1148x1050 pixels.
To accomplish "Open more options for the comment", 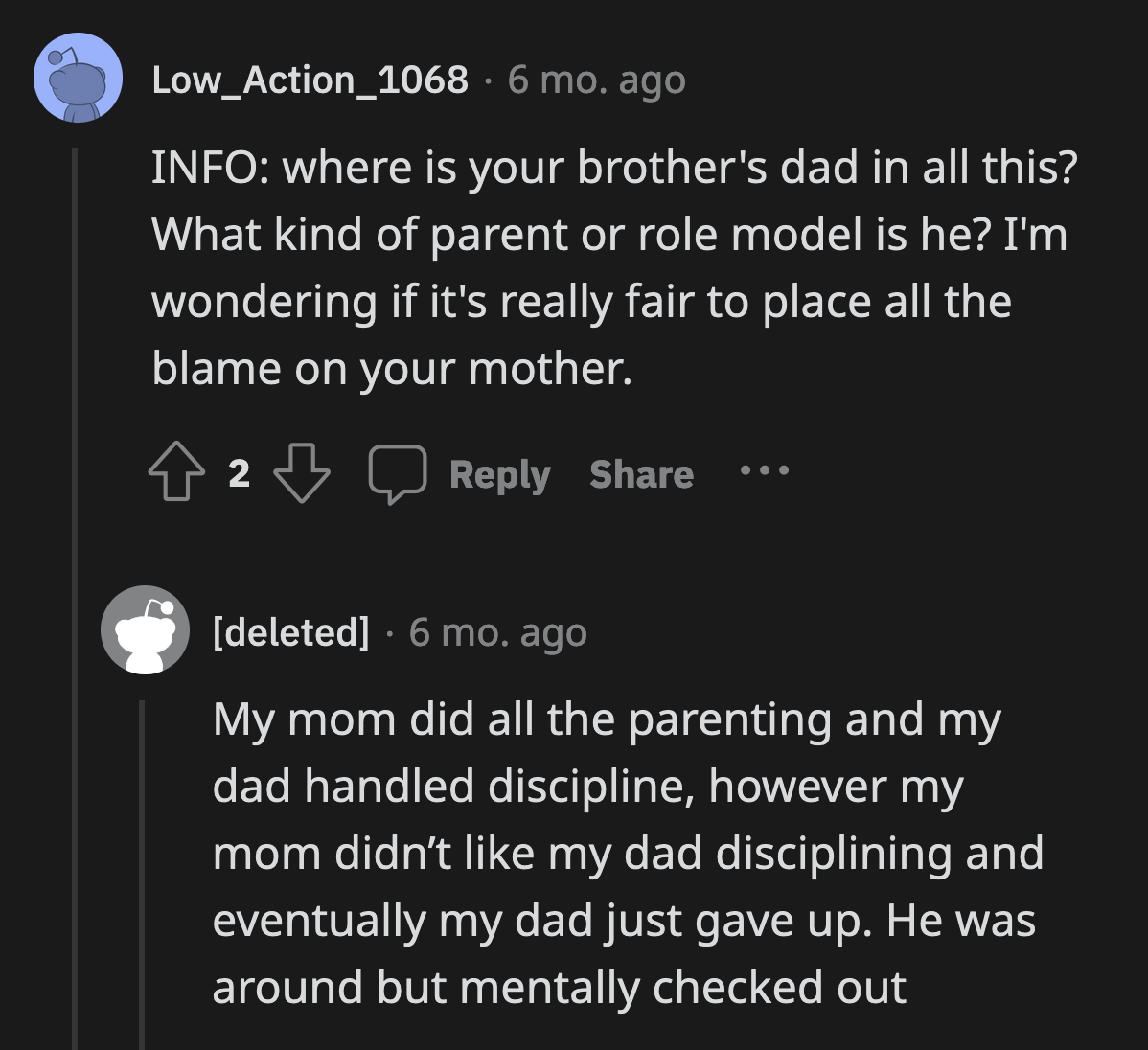I will coord(762,471).
